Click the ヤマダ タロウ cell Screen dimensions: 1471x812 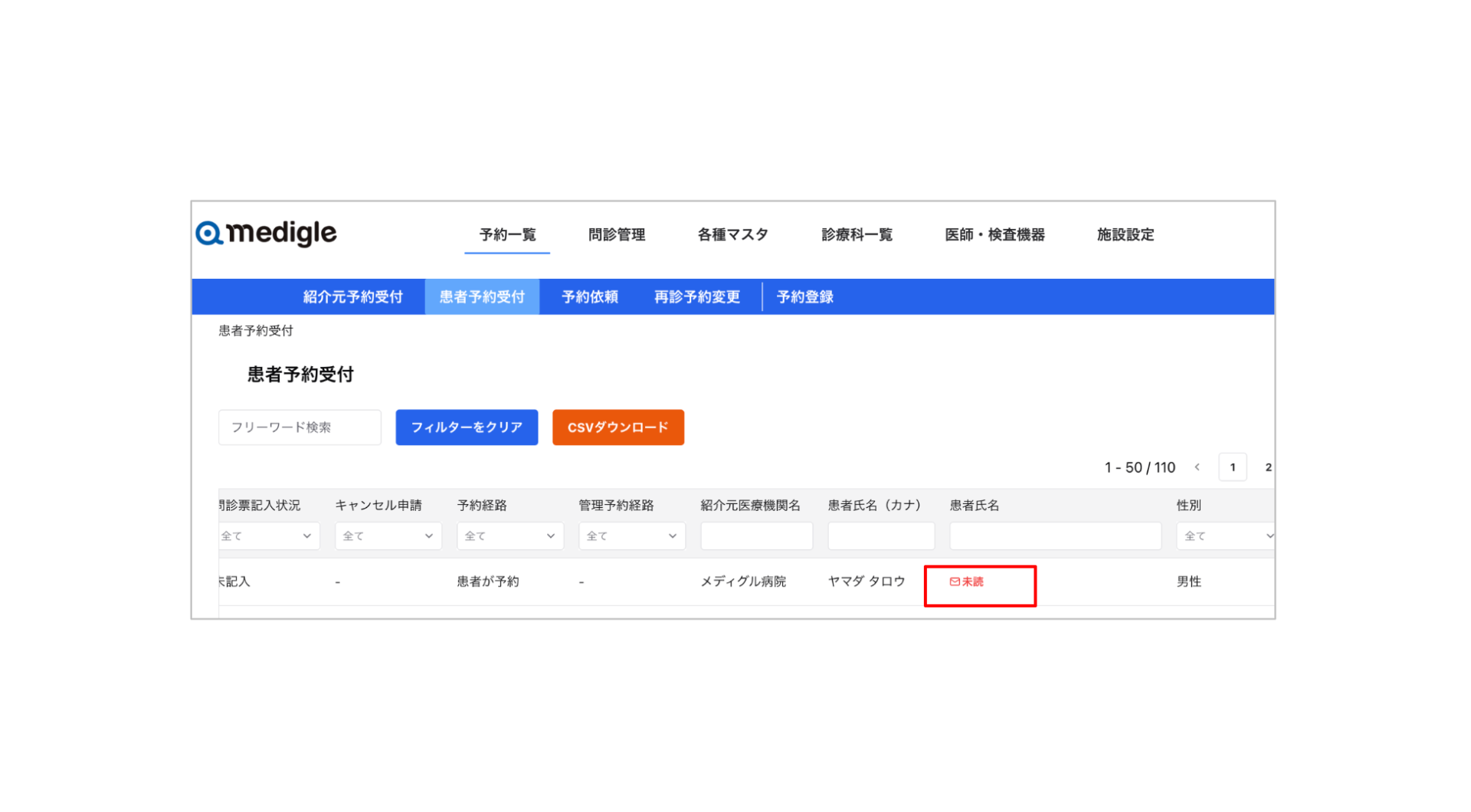867,581
